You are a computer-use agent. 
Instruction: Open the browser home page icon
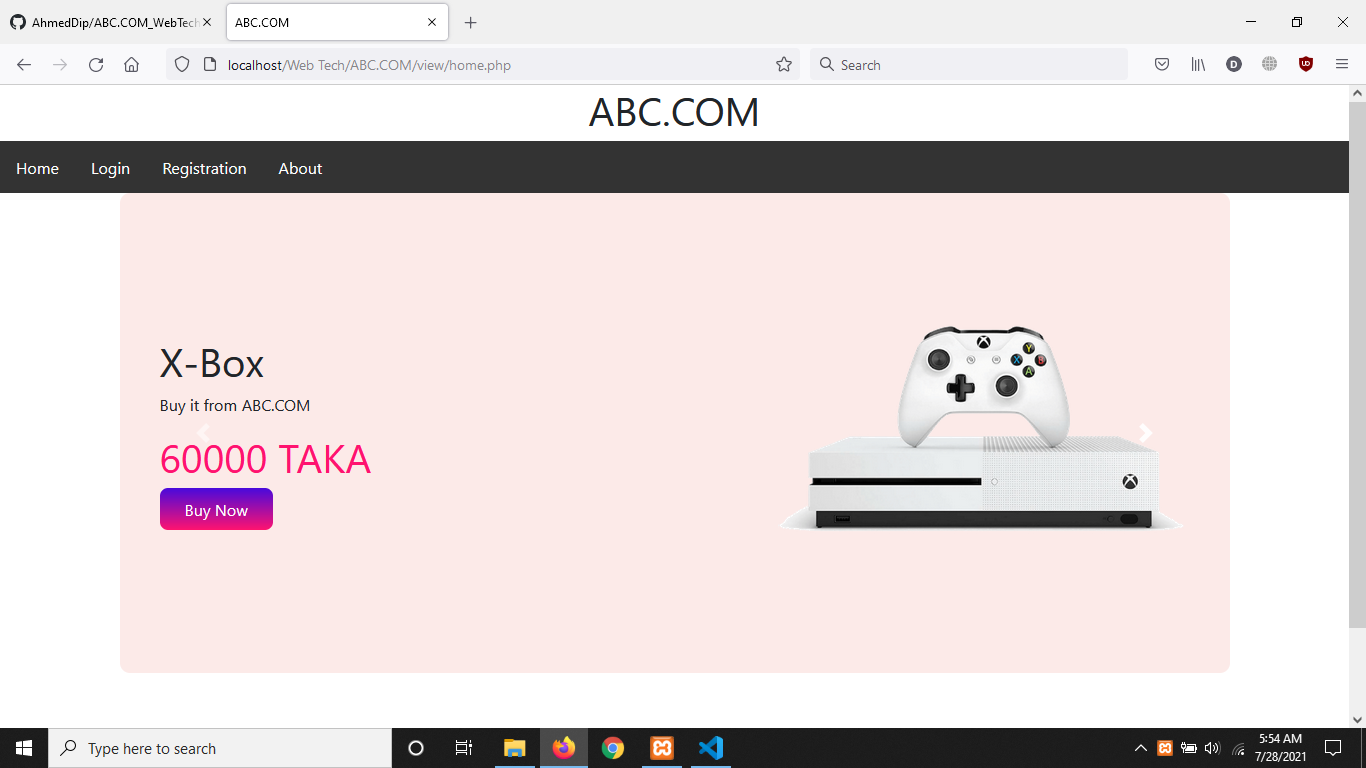coord(131,64)
